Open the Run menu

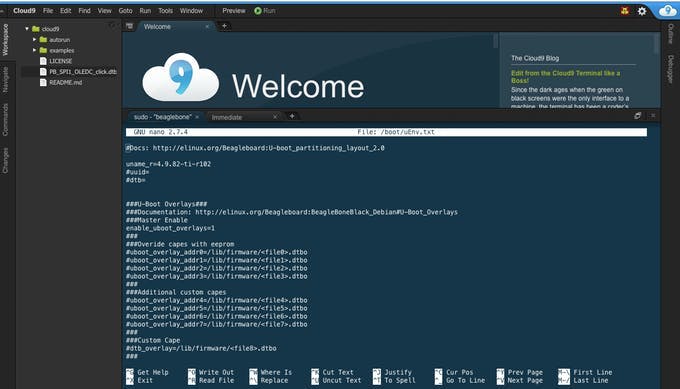point(145,11)
